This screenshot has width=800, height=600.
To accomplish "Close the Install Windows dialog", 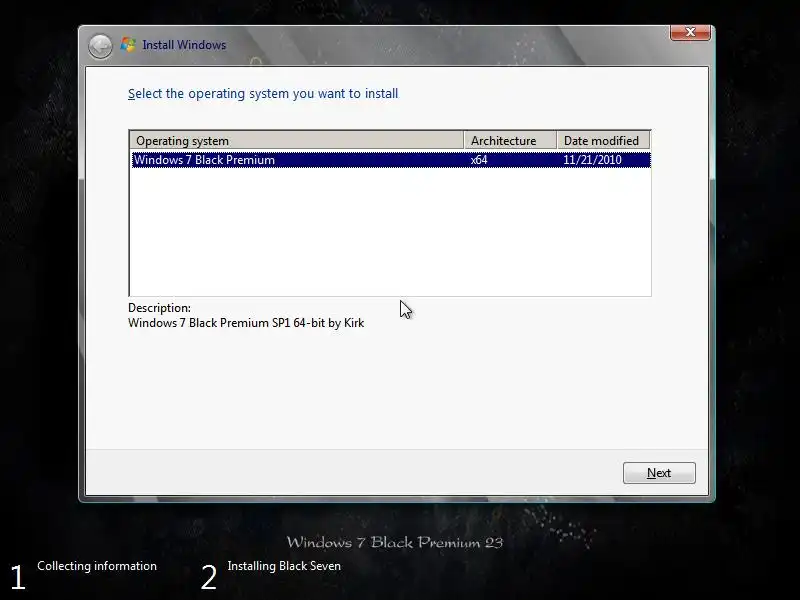I will (690, 32).
